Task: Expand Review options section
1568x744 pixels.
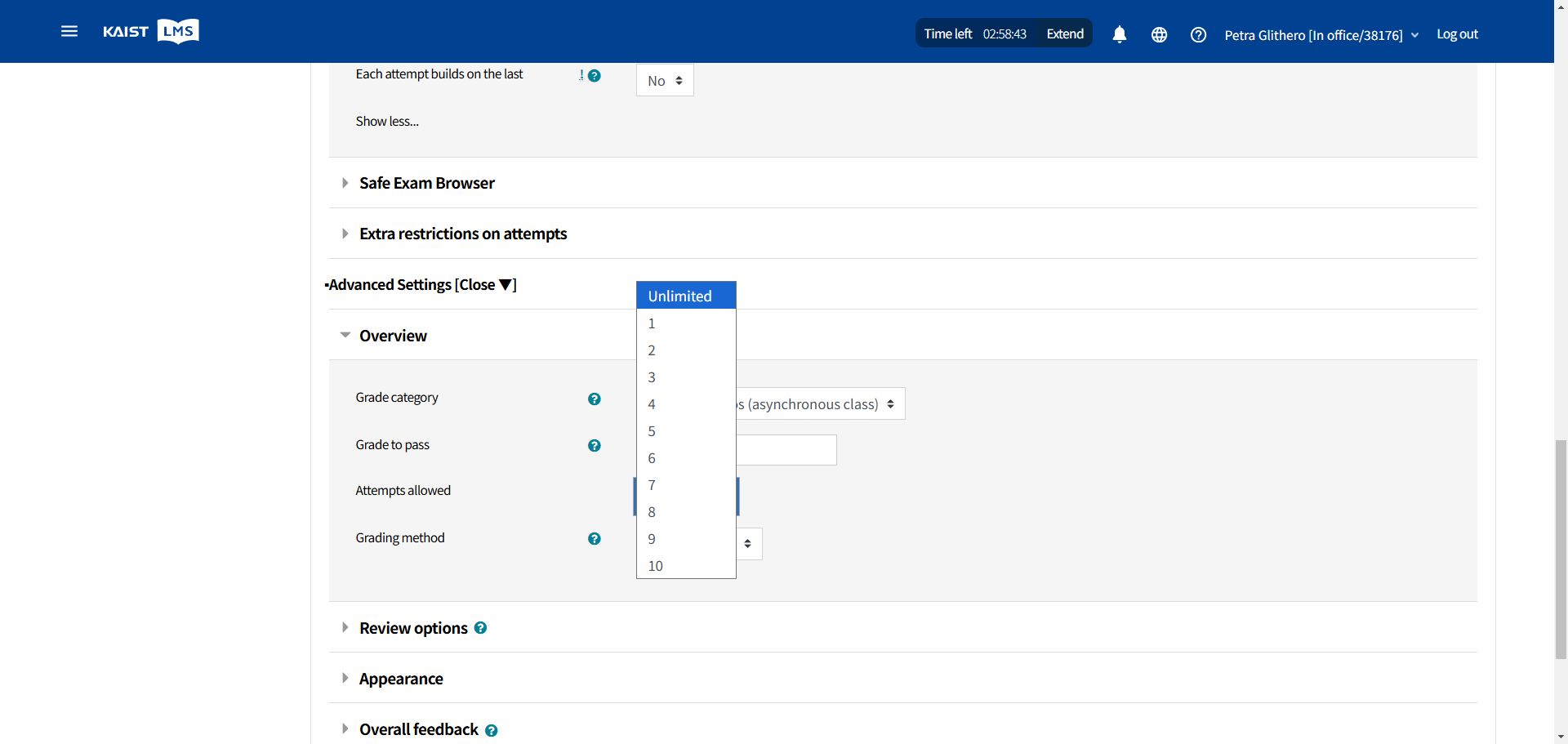Action: (x=413, y=628)
